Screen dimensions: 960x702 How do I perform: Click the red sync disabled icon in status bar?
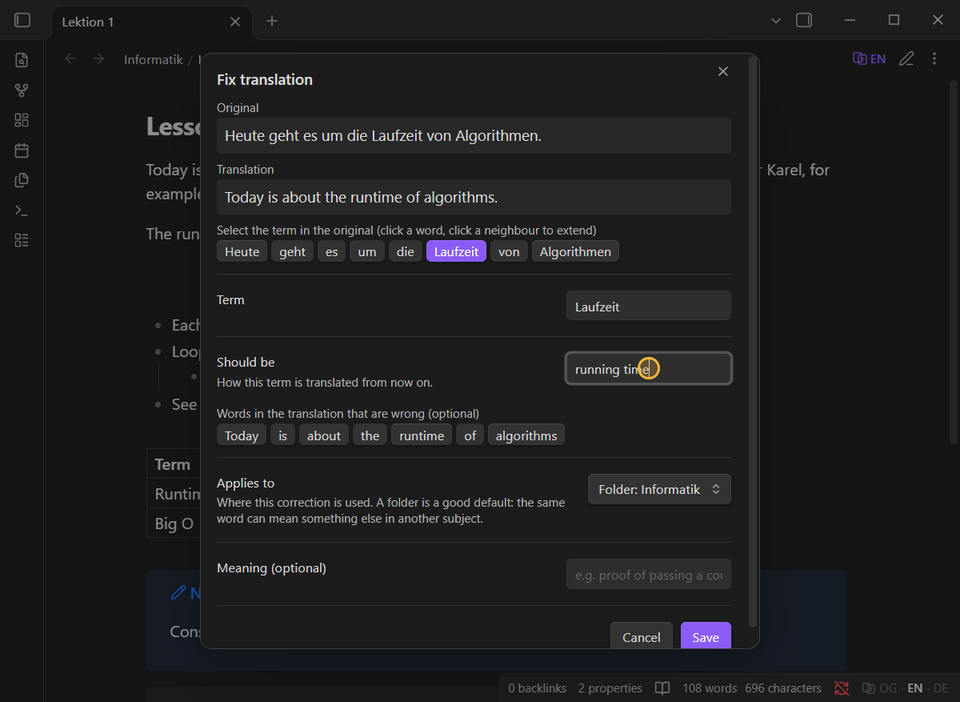(841, 688)
